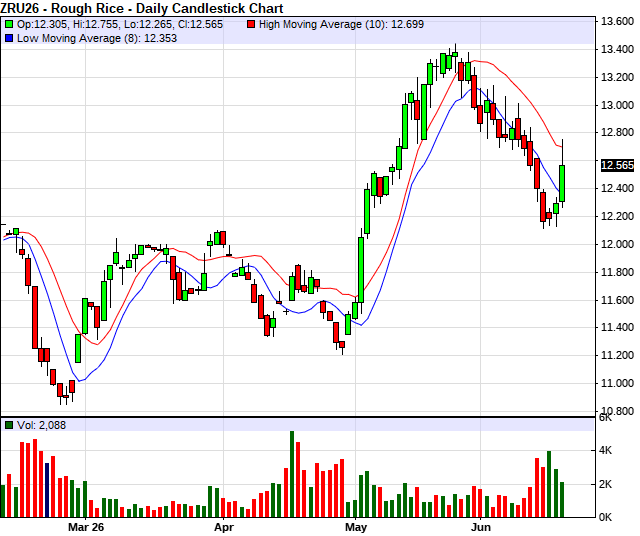Click the last green volume bar in June
Image resolution: width=640 pixels, height=536 pixels.
point(562,500)
